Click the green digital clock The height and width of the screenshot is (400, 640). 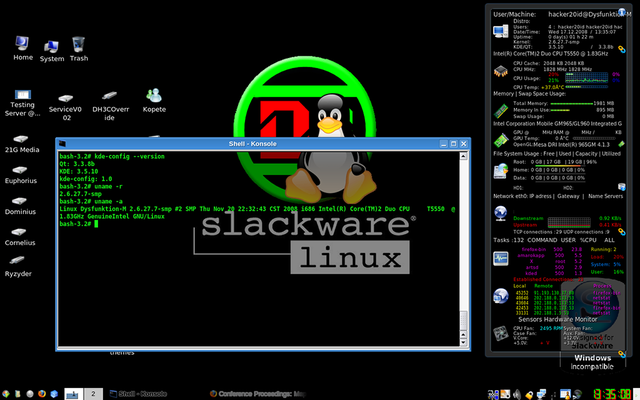pyautogui.click(x=612, y=394)
